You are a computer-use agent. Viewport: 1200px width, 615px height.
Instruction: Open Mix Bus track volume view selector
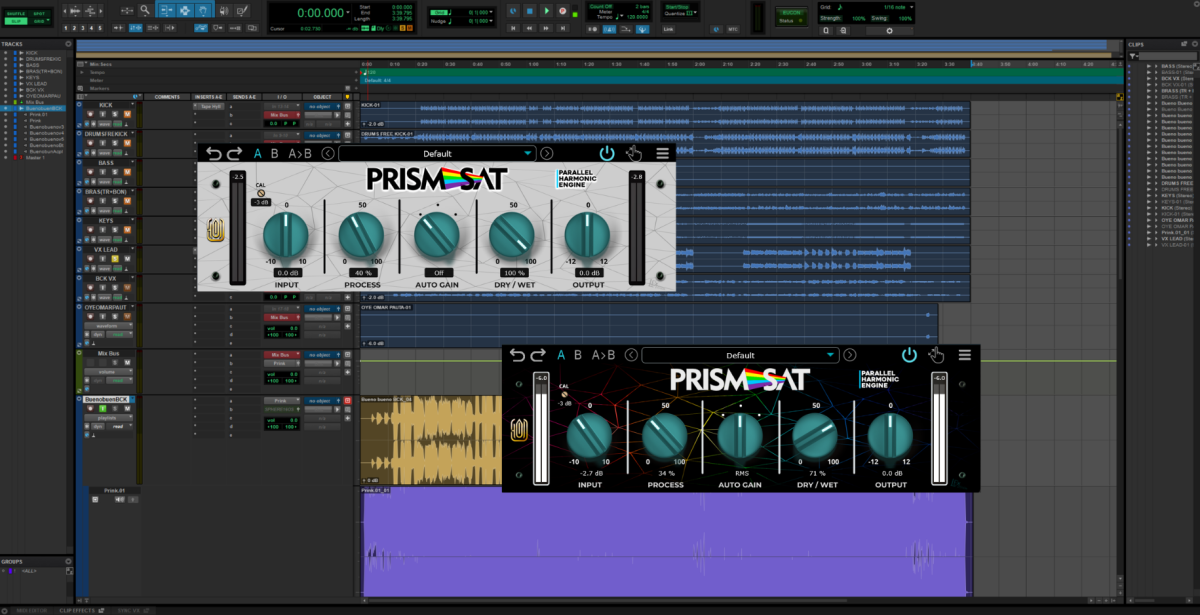(108, 372)
